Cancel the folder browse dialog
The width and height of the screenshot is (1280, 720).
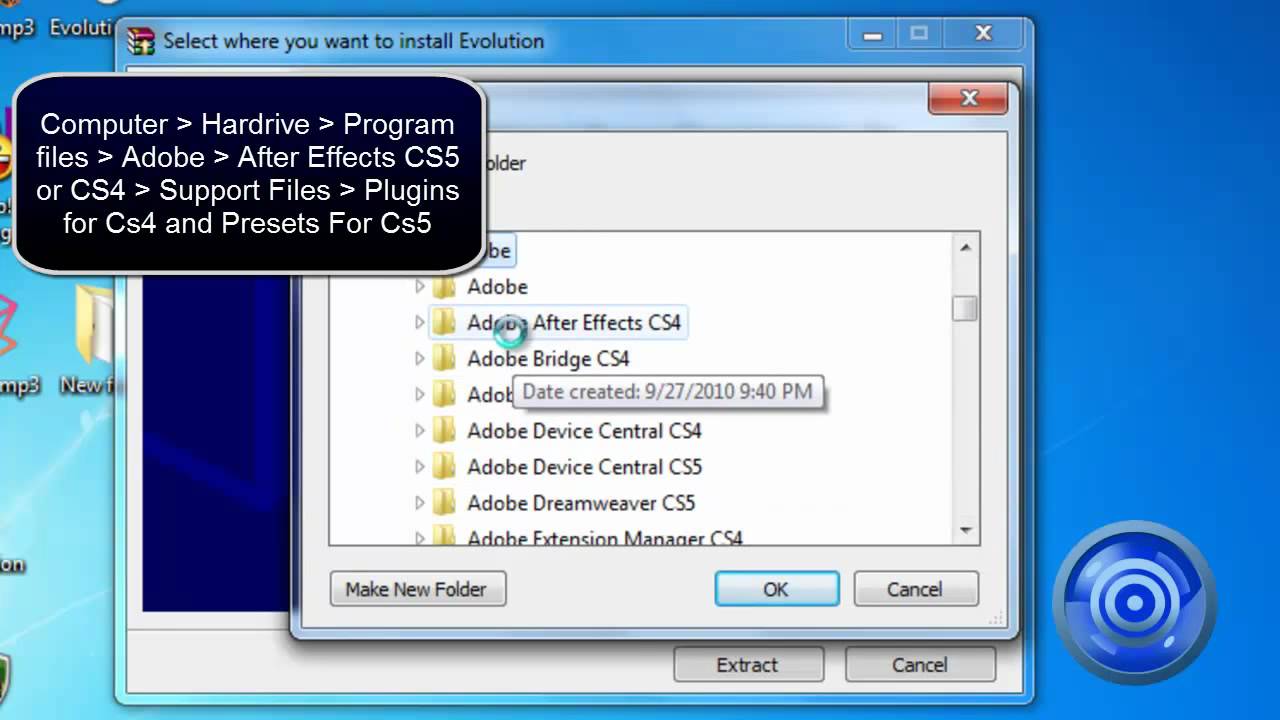point(916,589)
